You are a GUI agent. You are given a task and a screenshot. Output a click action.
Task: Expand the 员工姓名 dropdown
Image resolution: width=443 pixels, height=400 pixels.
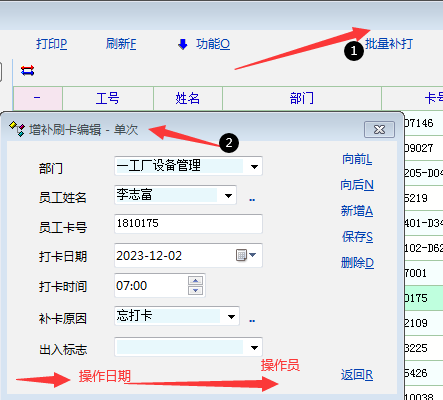pyautogui.click(x=228, y=195)
